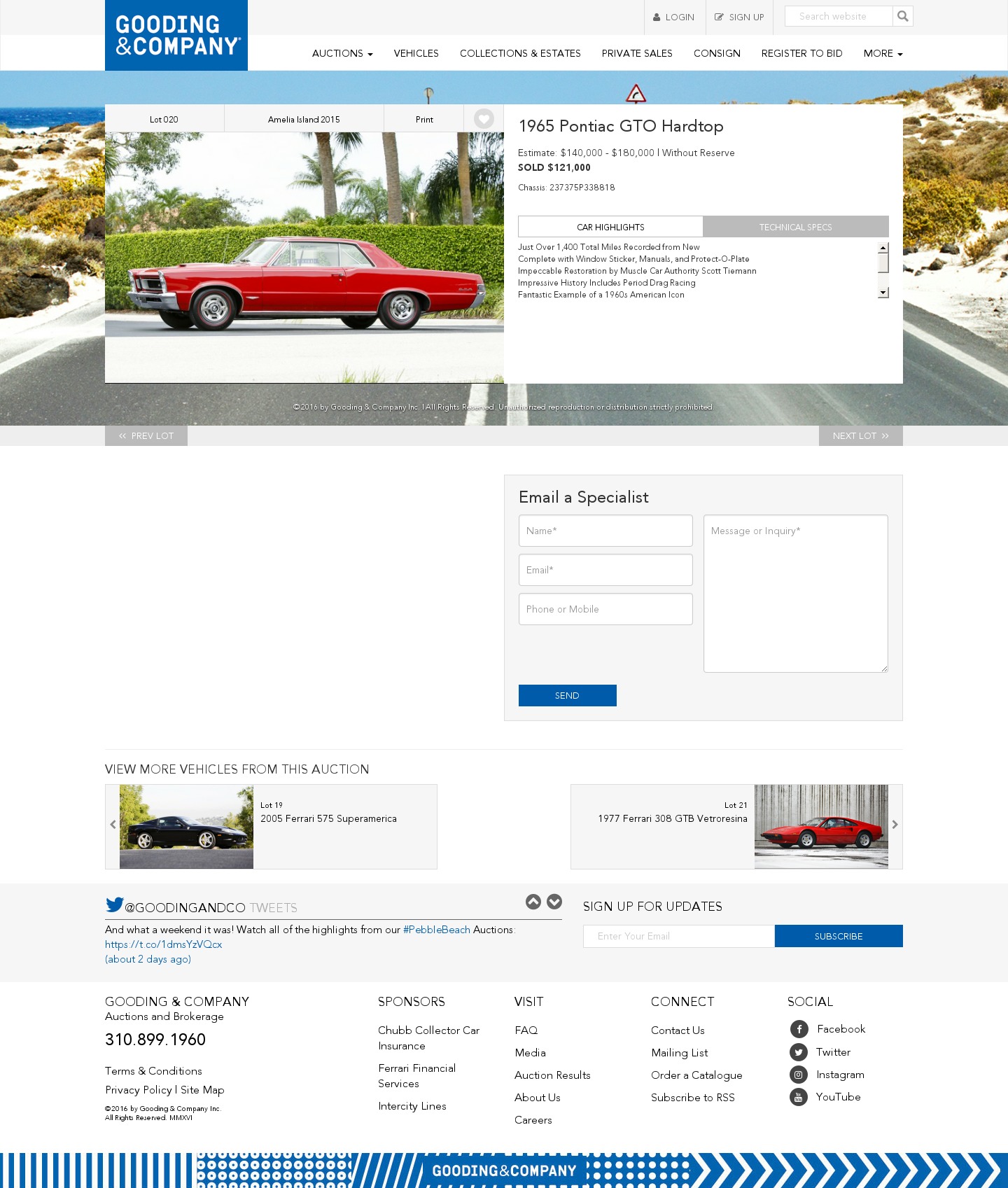Open the About Us link
Image resolution: width=1008 pixels, height=1188 pixels.
tap(538, 1098)
